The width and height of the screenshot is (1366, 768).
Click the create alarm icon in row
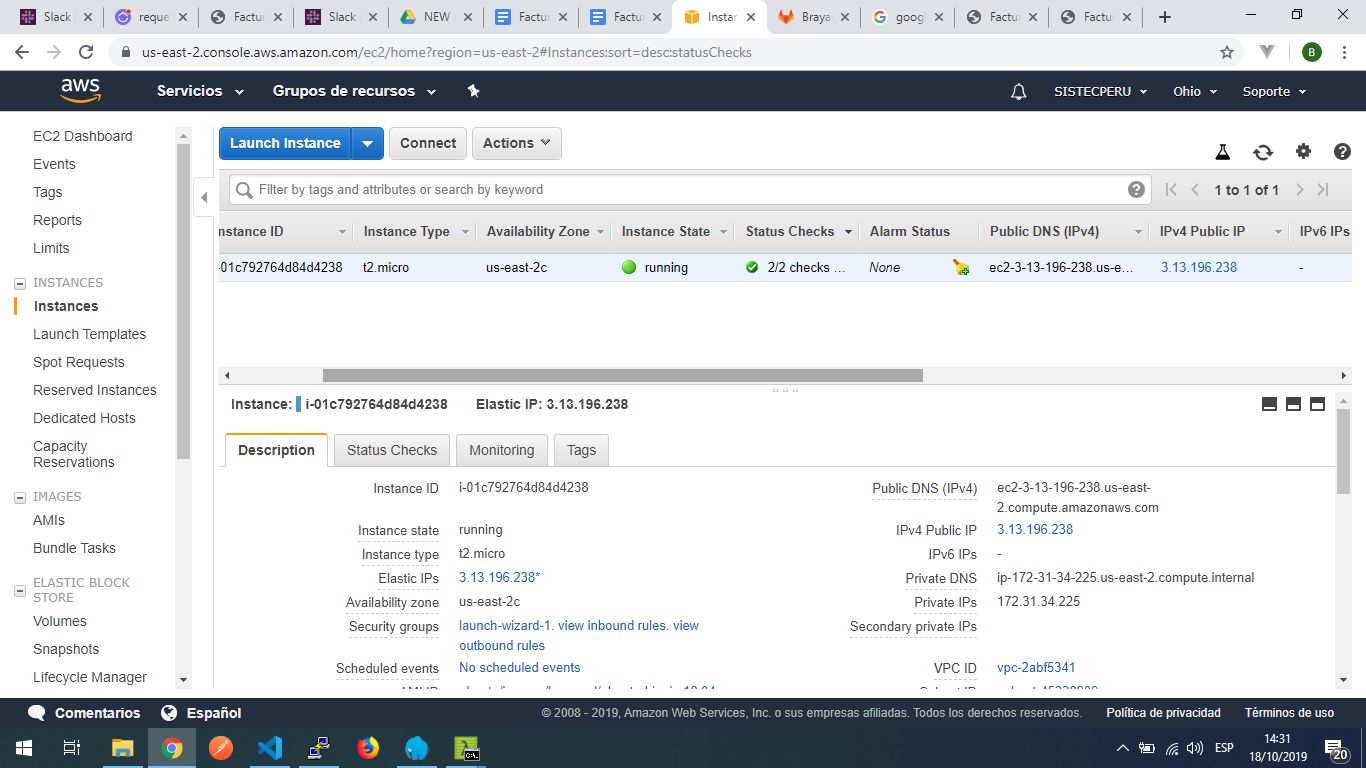coord(961,268)
